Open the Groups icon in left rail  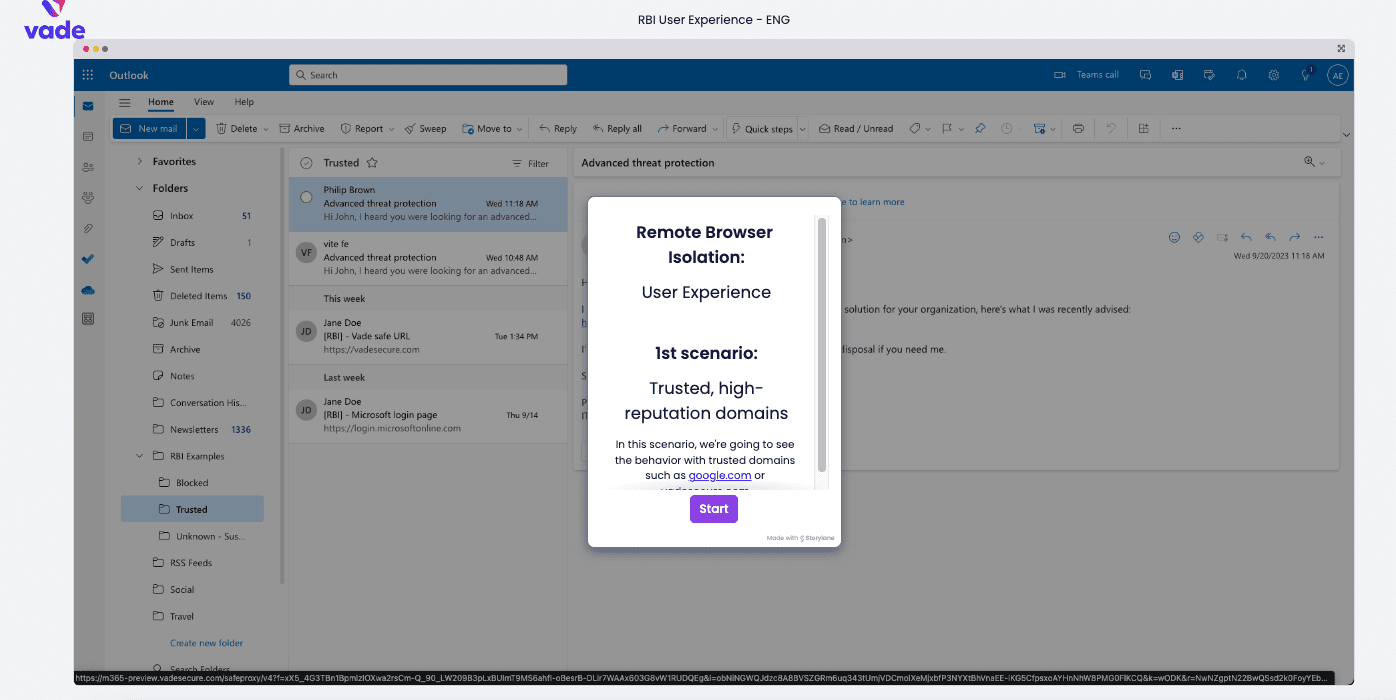click(x=88, y=198)
